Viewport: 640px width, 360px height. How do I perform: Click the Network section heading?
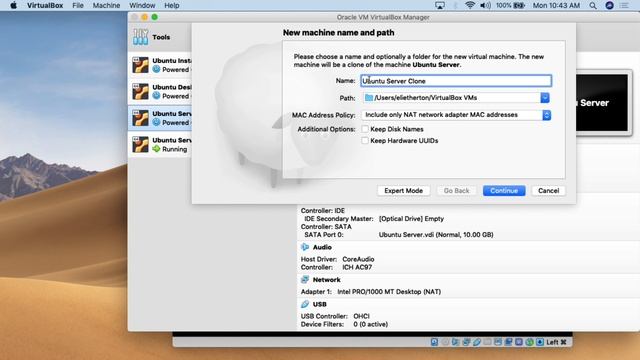pos(327,280)
